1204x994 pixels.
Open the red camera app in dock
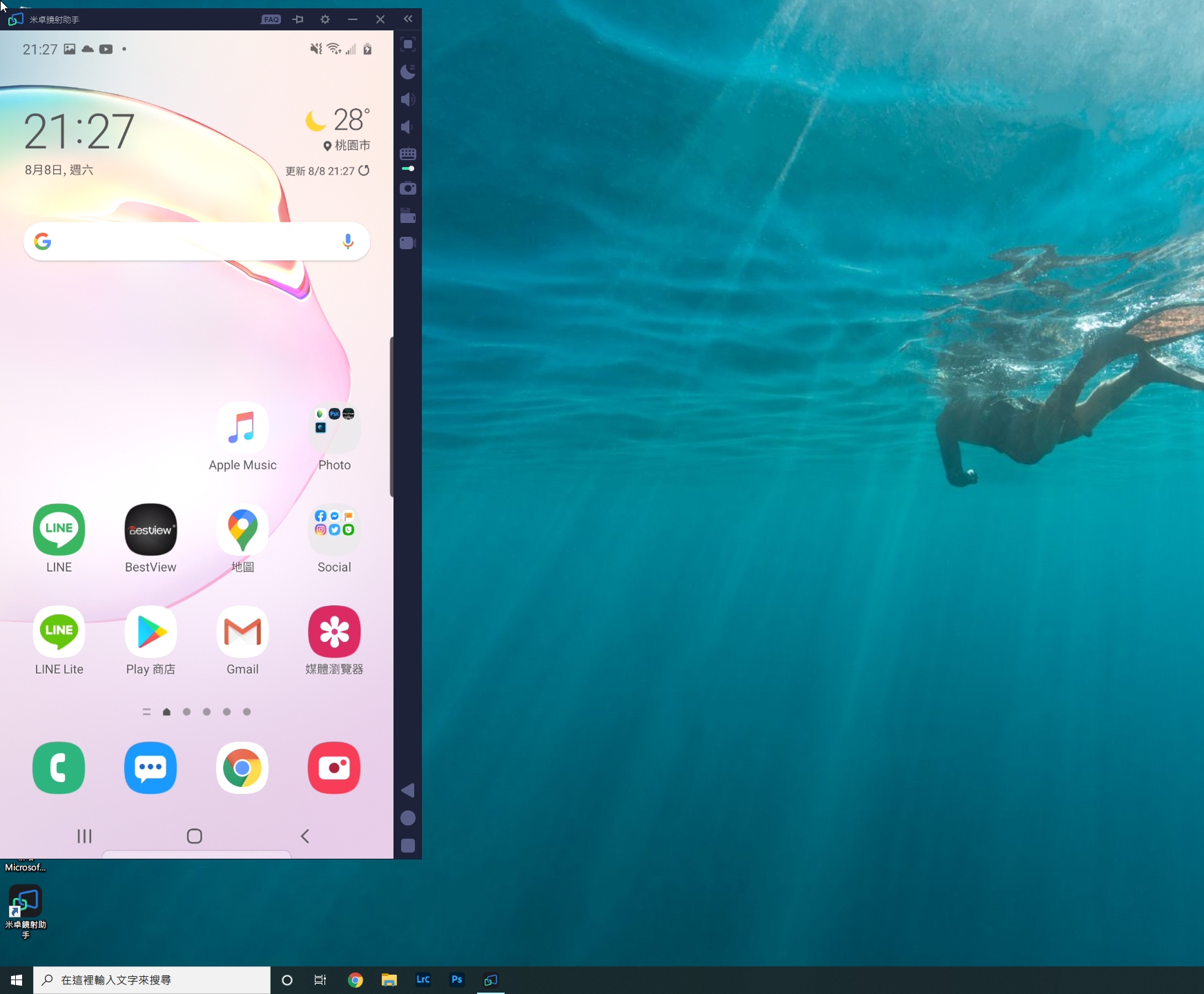click(x=334, y=768)
